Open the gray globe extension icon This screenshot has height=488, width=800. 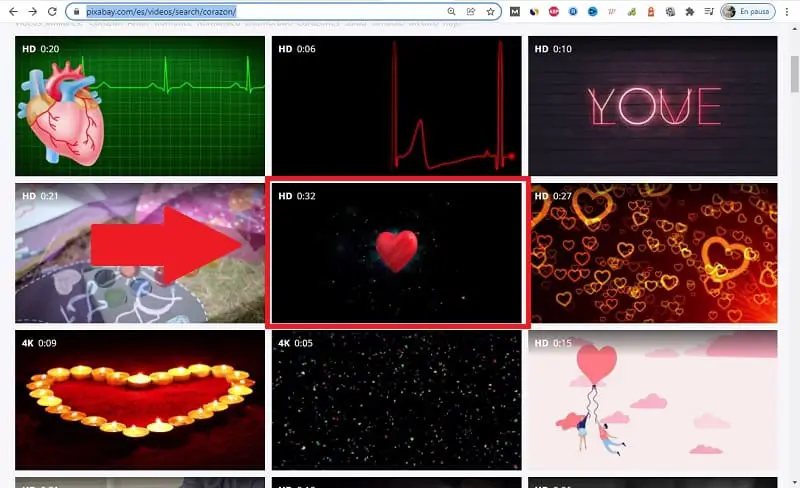pyautogui.click(x=670, y=11)
